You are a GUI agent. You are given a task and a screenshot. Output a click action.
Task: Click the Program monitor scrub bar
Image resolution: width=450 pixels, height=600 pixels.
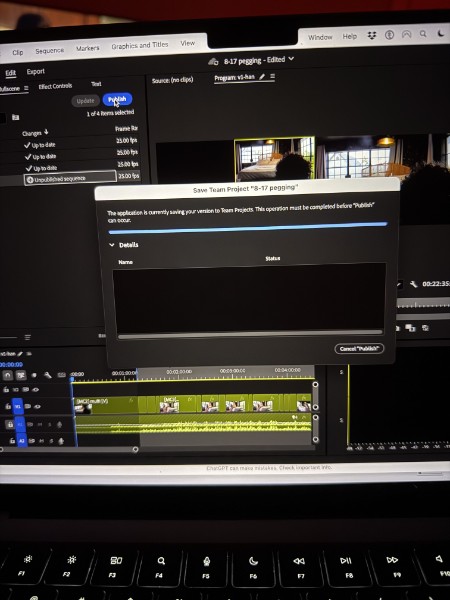coord(423,305)
